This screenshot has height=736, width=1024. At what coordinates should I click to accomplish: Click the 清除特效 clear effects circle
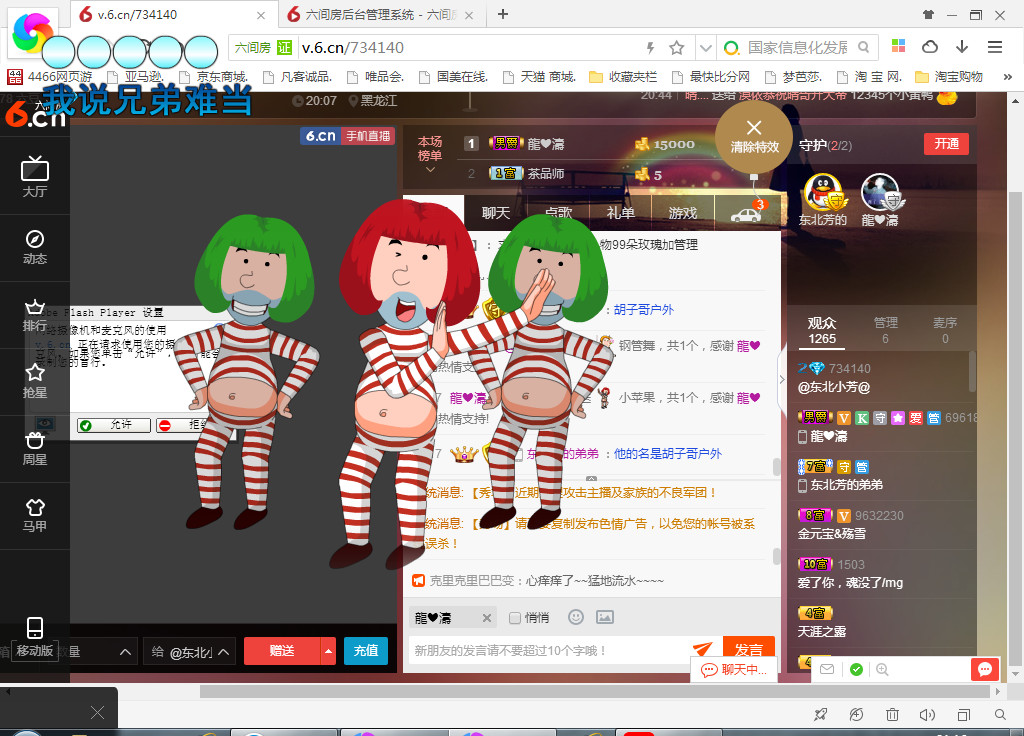[x=754, y=136]
